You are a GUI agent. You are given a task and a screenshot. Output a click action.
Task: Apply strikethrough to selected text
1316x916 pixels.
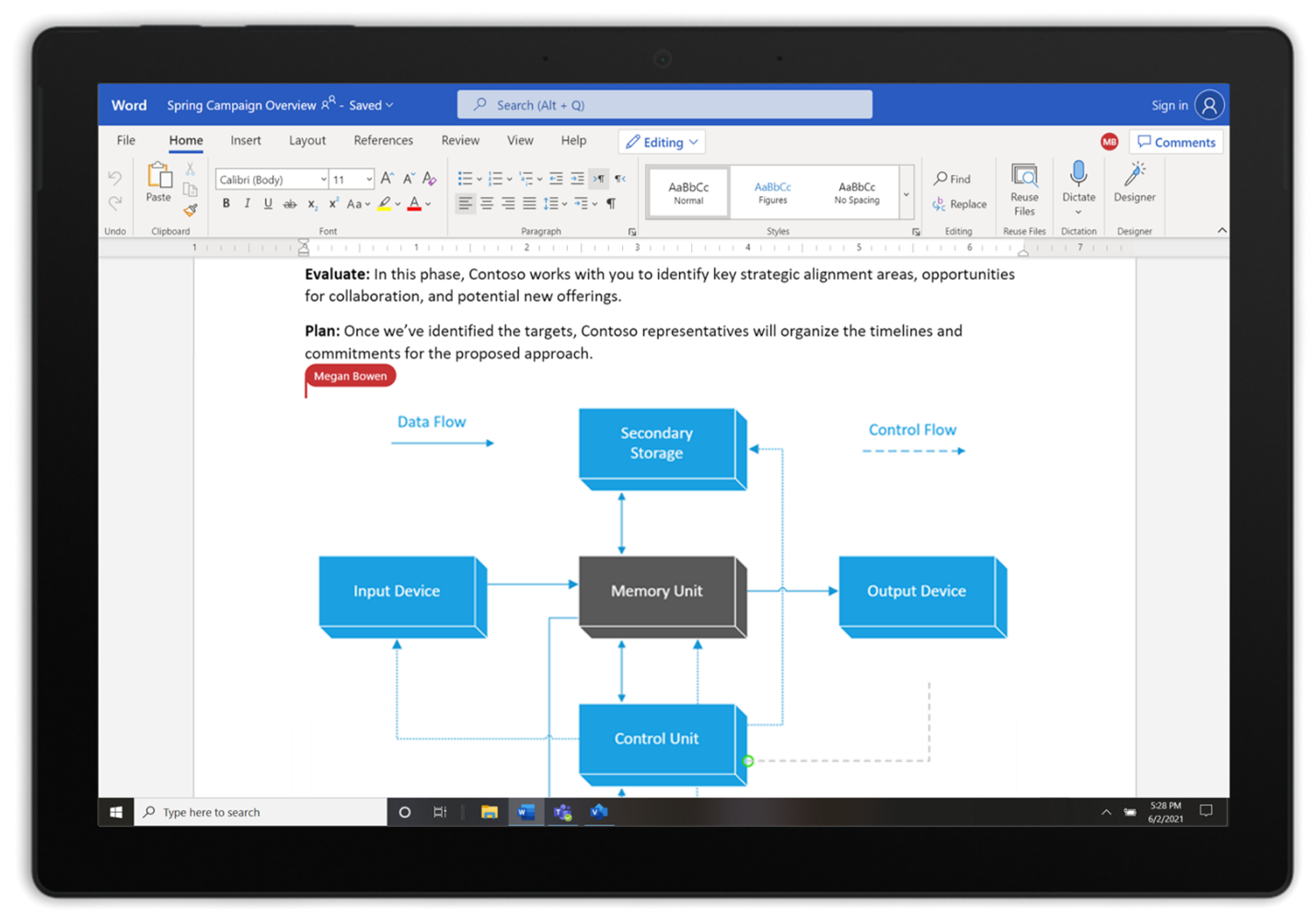pyautogui.click(x=290, y=203)
